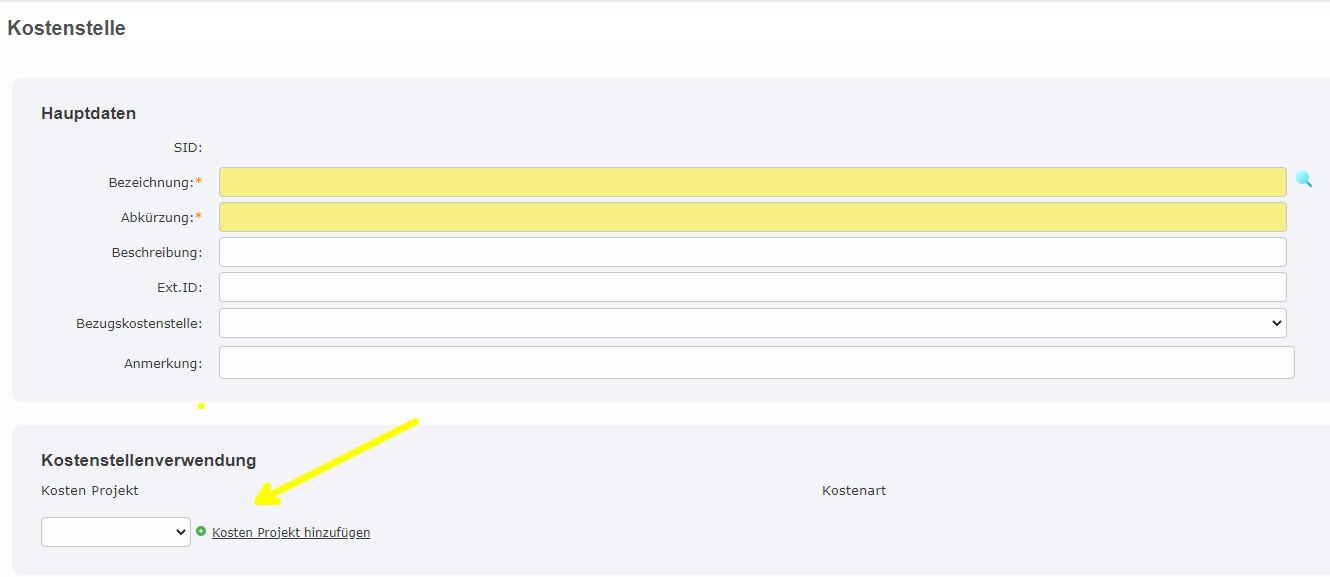Screen dimensions: 1330x577
Task: Select the Beschreibung label text
Action: tap(156, 253)
